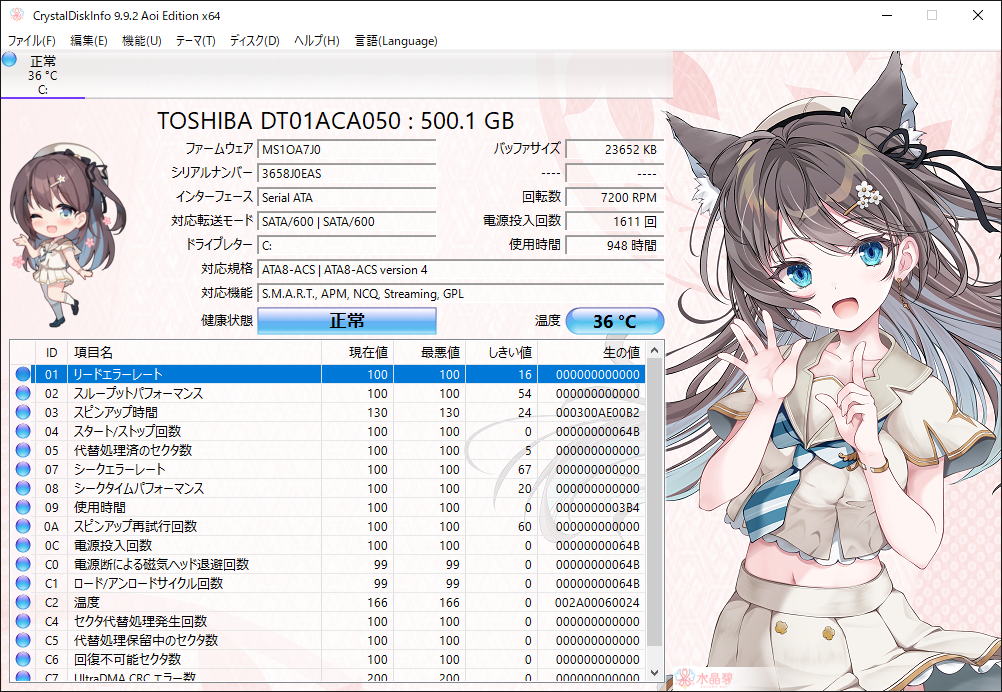Click the disk title TOSHIBA DT01ACA050 : 500.1 GB
The height and width of the screenshot is (692, 1002).
point(335,121)
